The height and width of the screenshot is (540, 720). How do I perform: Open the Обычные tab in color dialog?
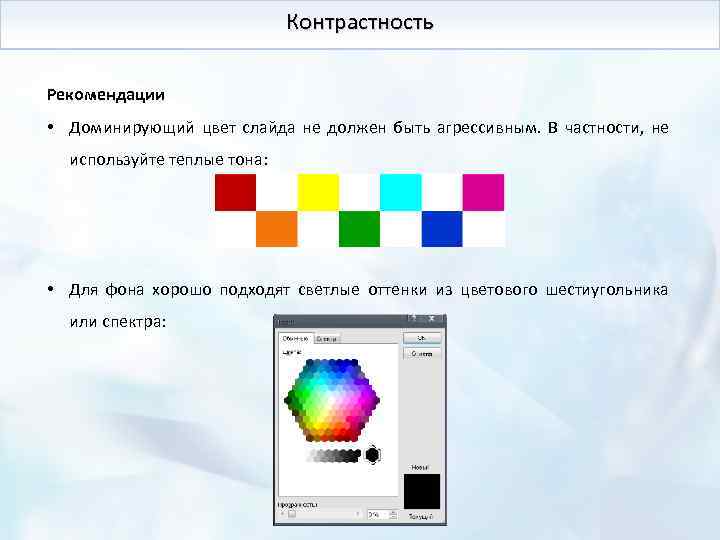[295, 338]
